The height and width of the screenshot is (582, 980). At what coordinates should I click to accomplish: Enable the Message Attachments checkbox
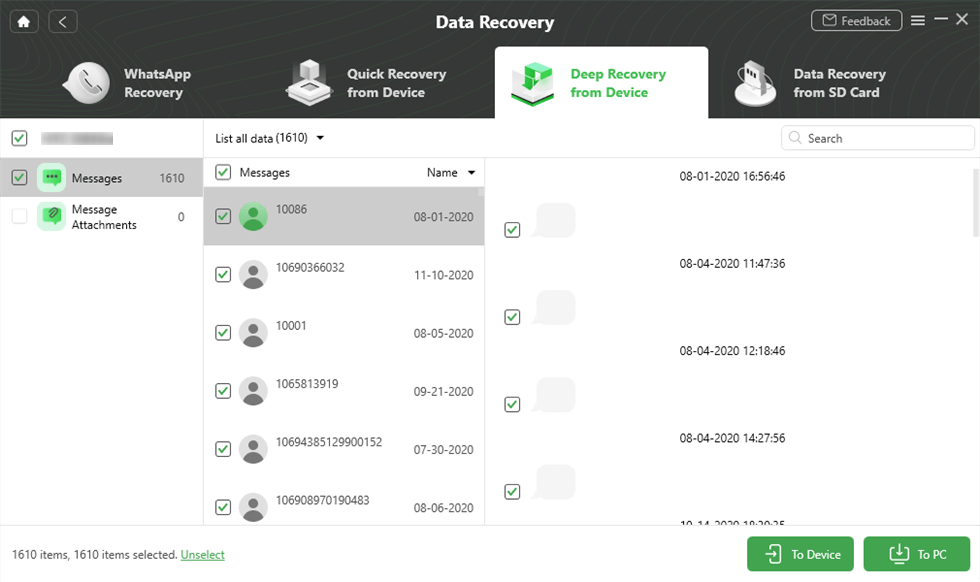coord(19,217)
